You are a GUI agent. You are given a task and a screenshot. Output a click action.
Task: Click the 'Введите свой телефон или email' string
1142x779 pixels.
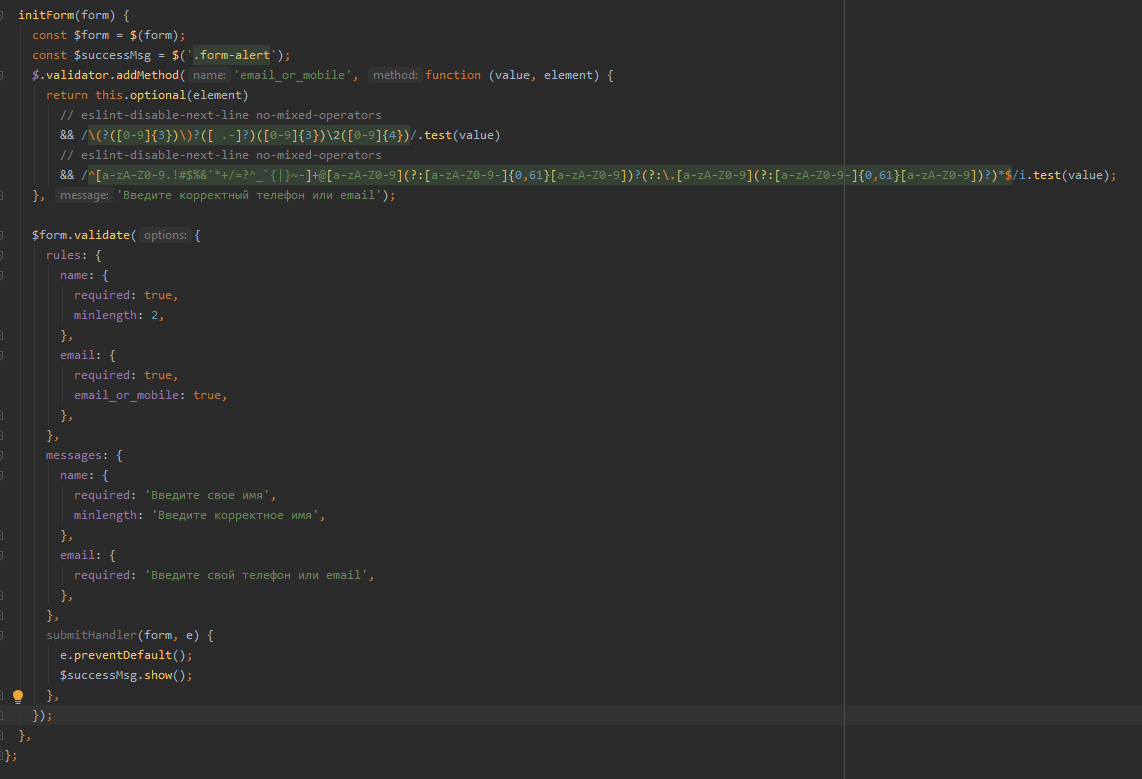click(256, 576)
